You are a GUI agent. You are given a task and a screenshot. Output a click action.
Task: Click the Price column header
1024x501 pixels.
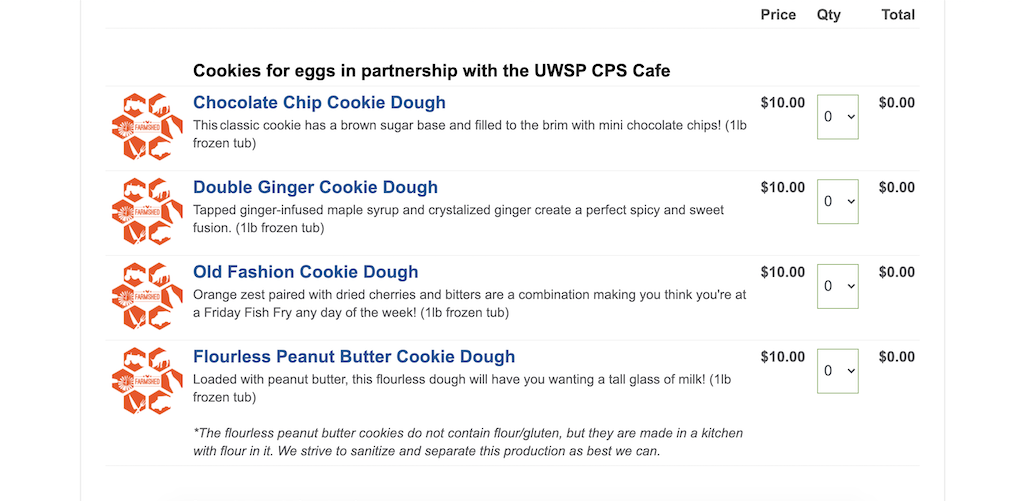tap(778, 15)
